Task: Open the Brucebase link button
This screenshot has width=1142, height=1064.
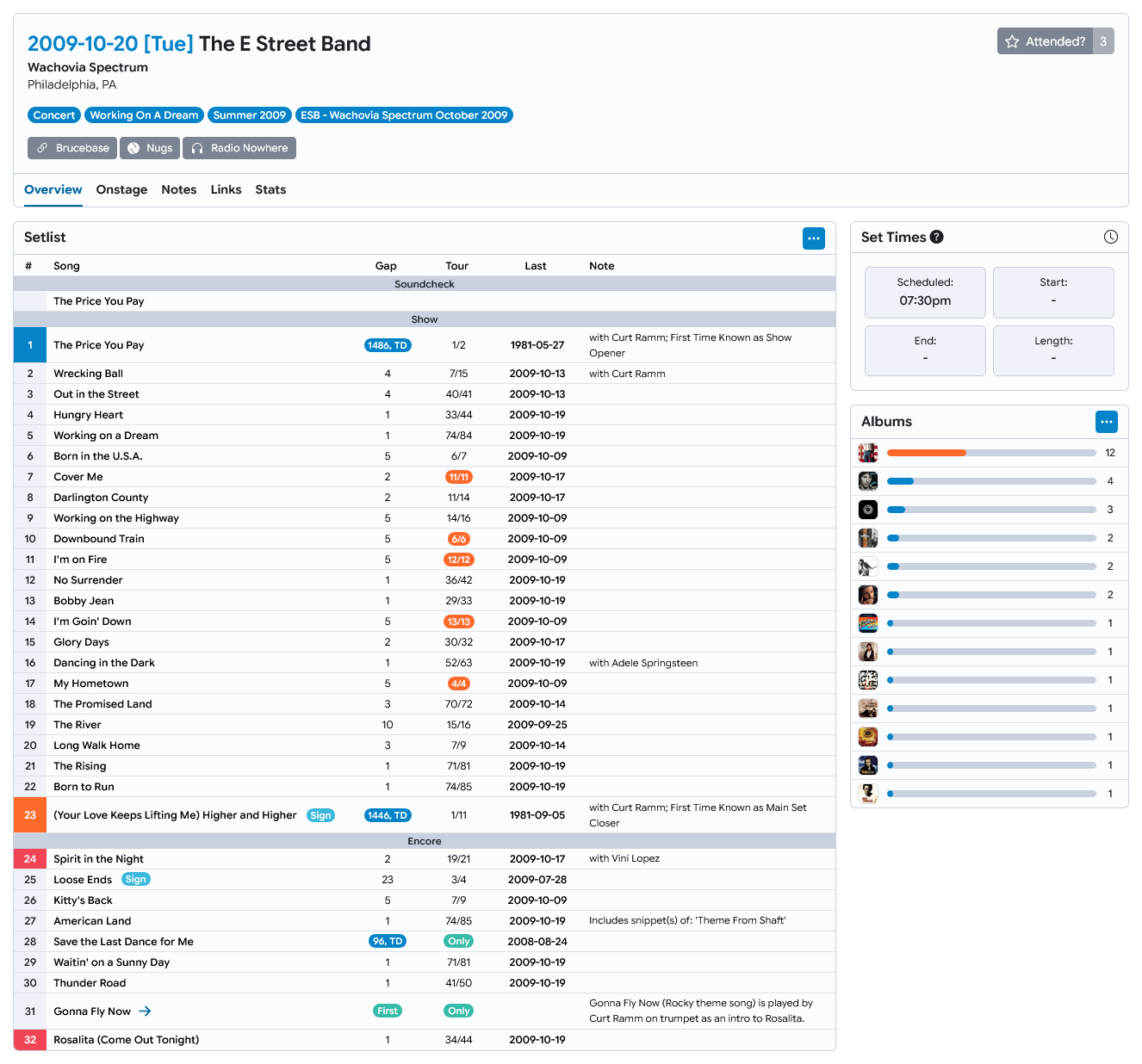Action: tap(72, 148)
